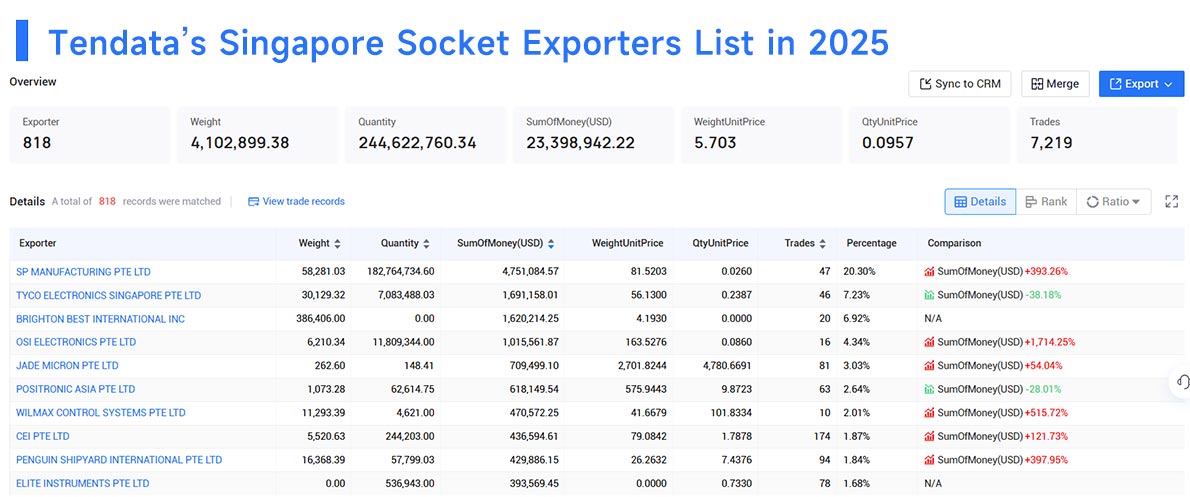Screen dimensions: 1190x497
Task: Click the SumOfMoney 23,398,942.22 overview card
Action: [593, 134]
